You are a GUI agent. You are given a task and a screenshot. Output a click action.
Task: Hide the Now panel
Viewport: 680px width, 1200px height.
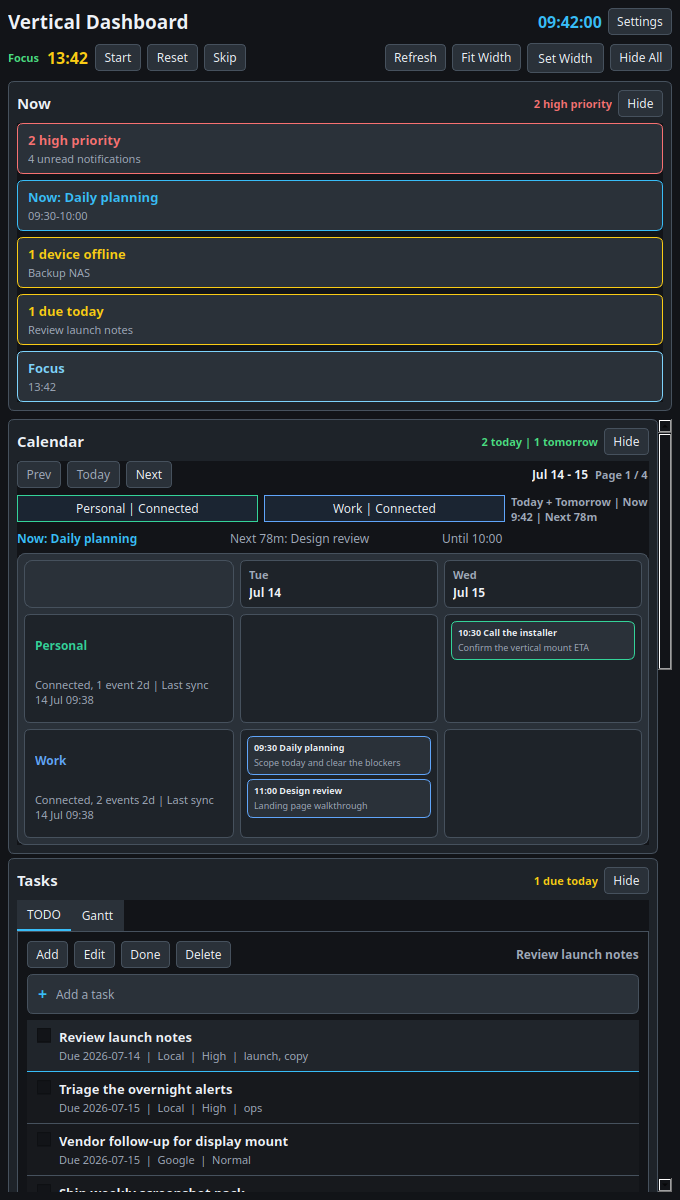point(640,104)
